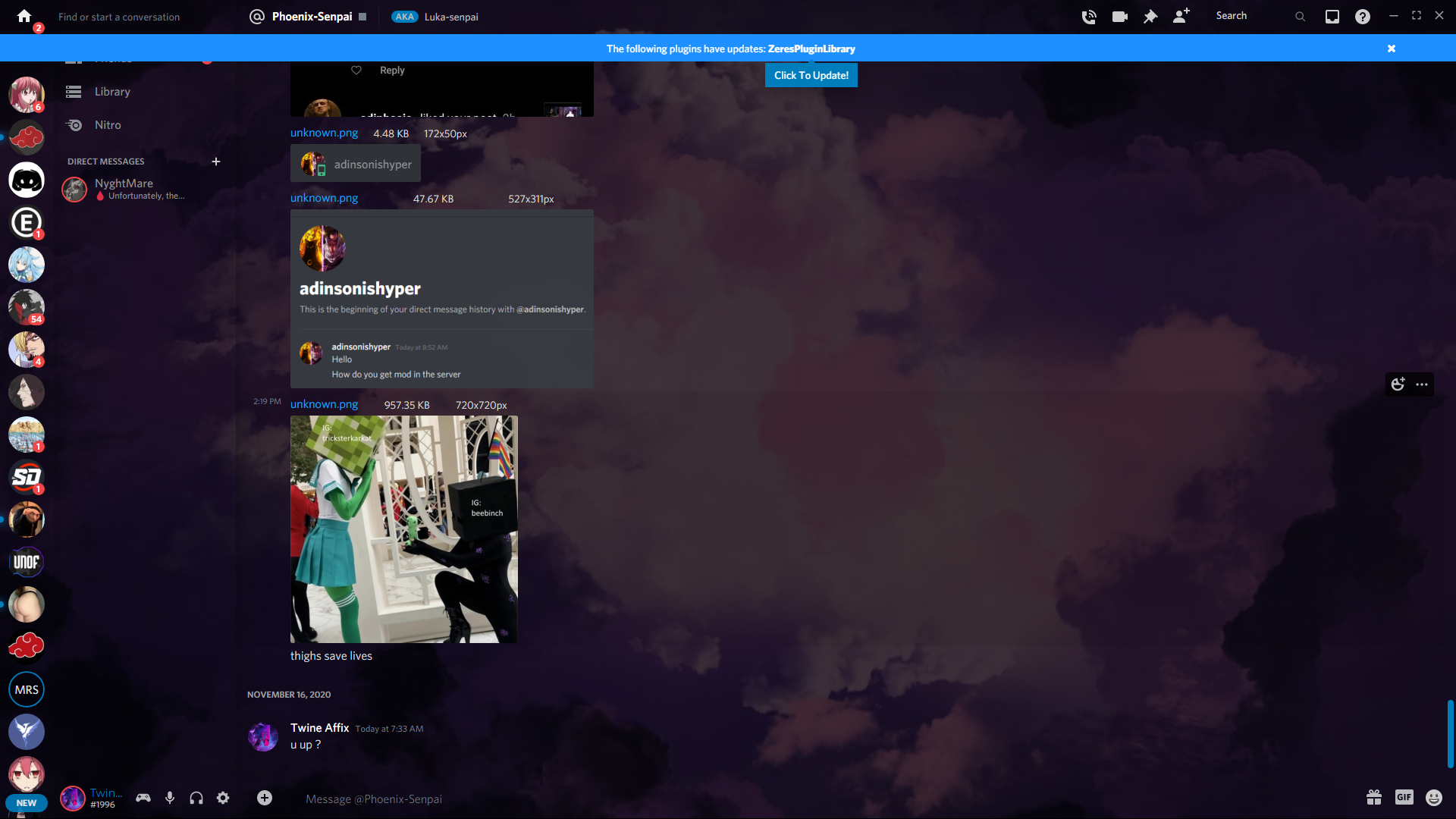Click the Click To Update button
This screenshot has height=819, width=1456.
(x=811, y=75)
